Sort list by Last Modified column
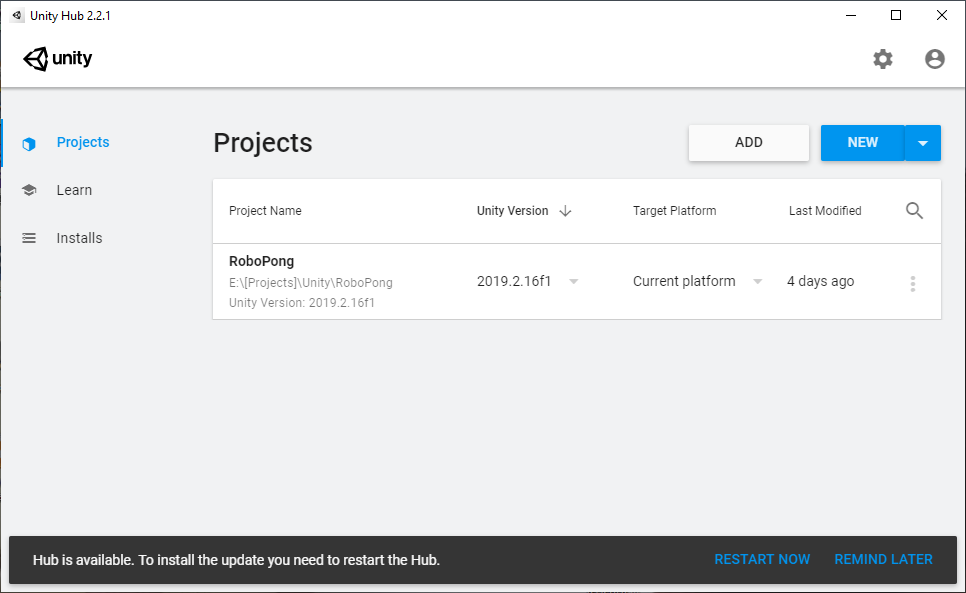The width and height of the screenshot is (966, 593). pyautogui.click(x=824, y=211)
